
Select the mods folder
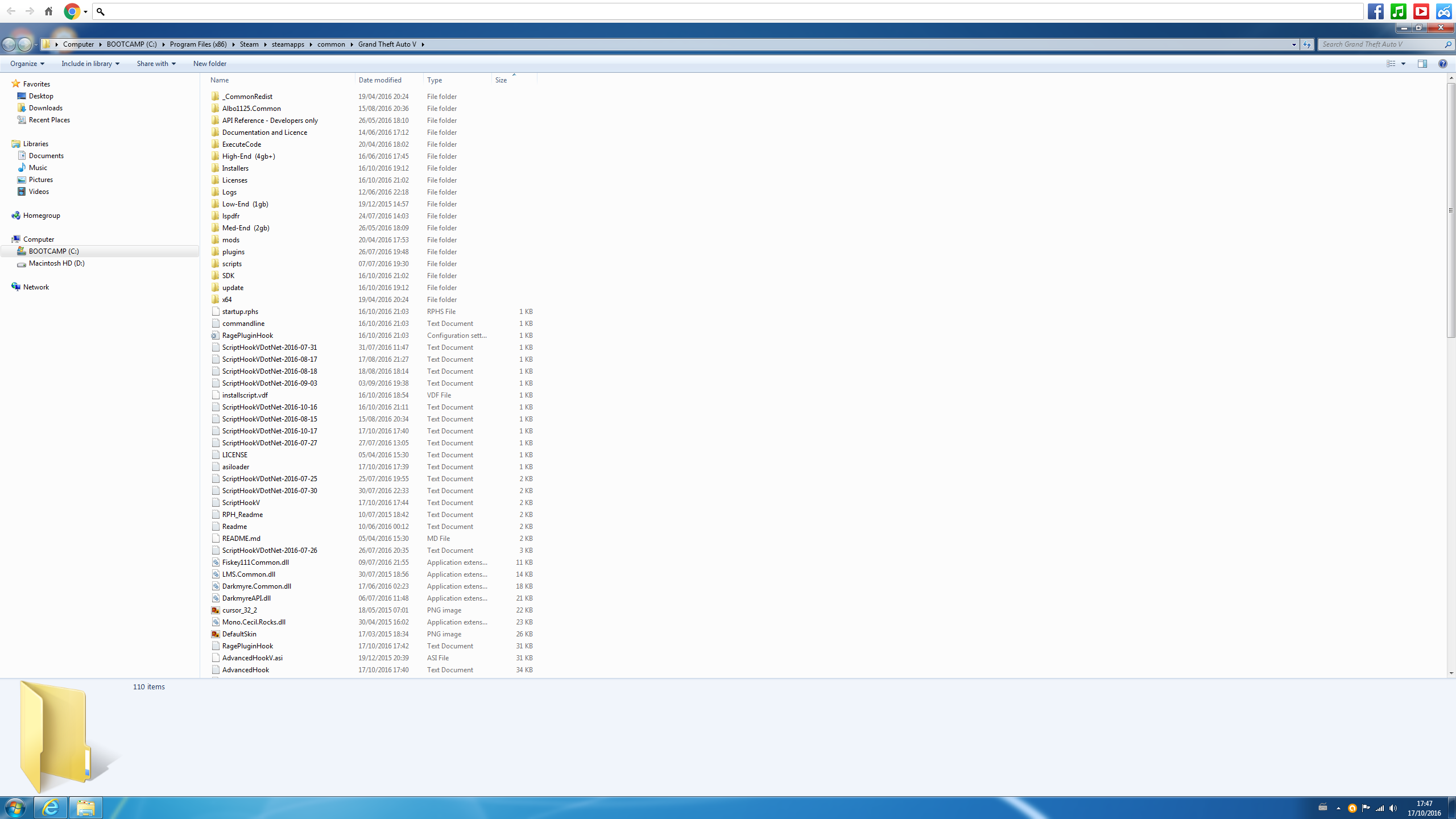(231, 240)
